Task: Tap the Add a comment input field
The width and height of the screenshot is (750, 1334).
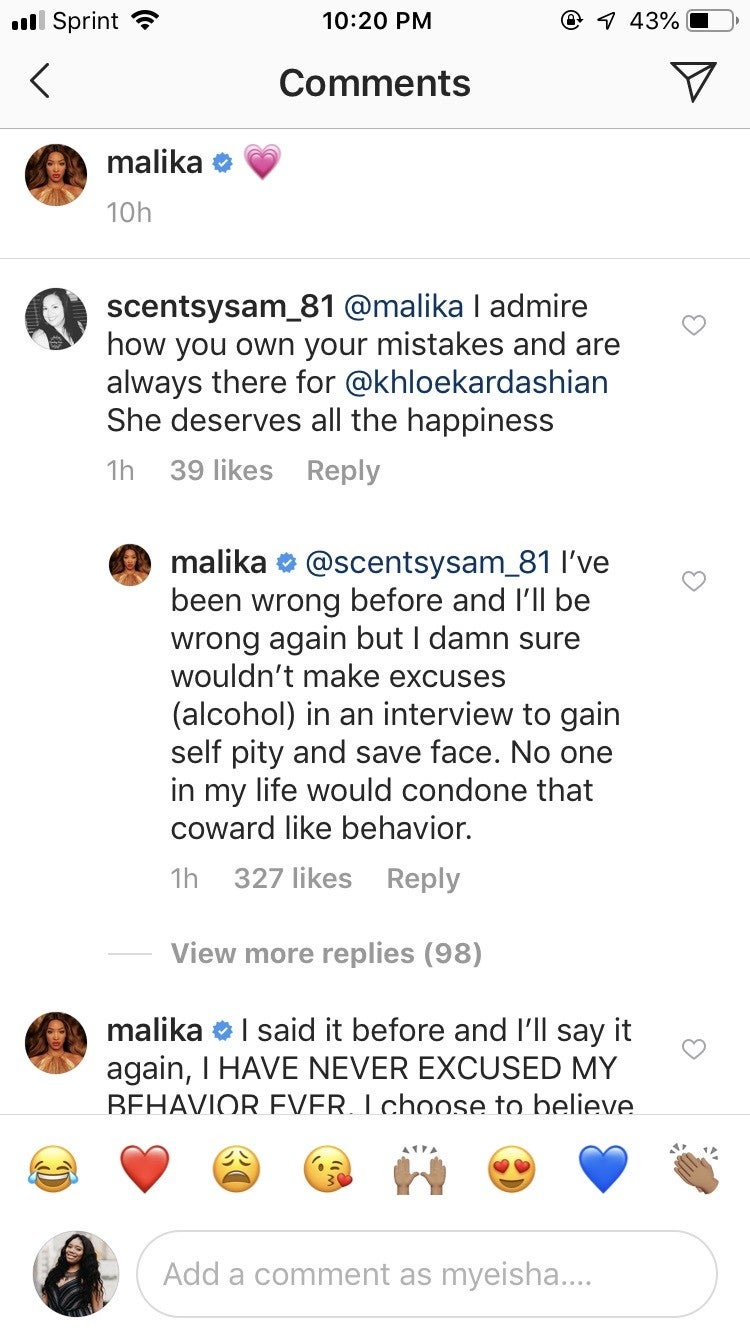Action: point(426,1274)
